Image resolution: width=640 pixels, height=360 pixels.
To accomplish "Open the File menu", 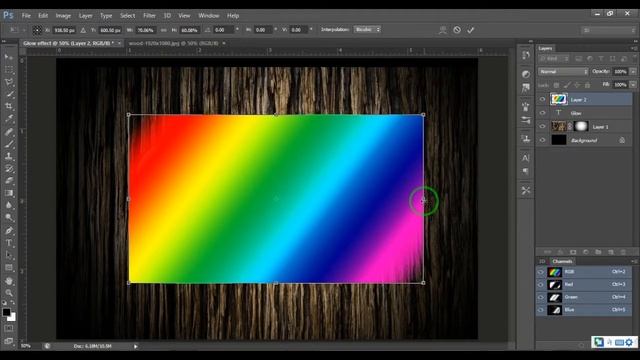I will (x=26, y=16).
